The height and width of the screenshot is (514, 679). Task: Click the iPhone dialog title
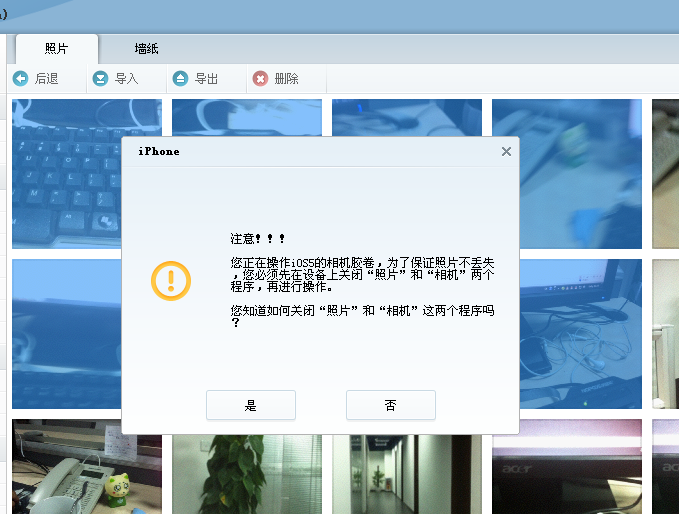(x=158, y=151)
